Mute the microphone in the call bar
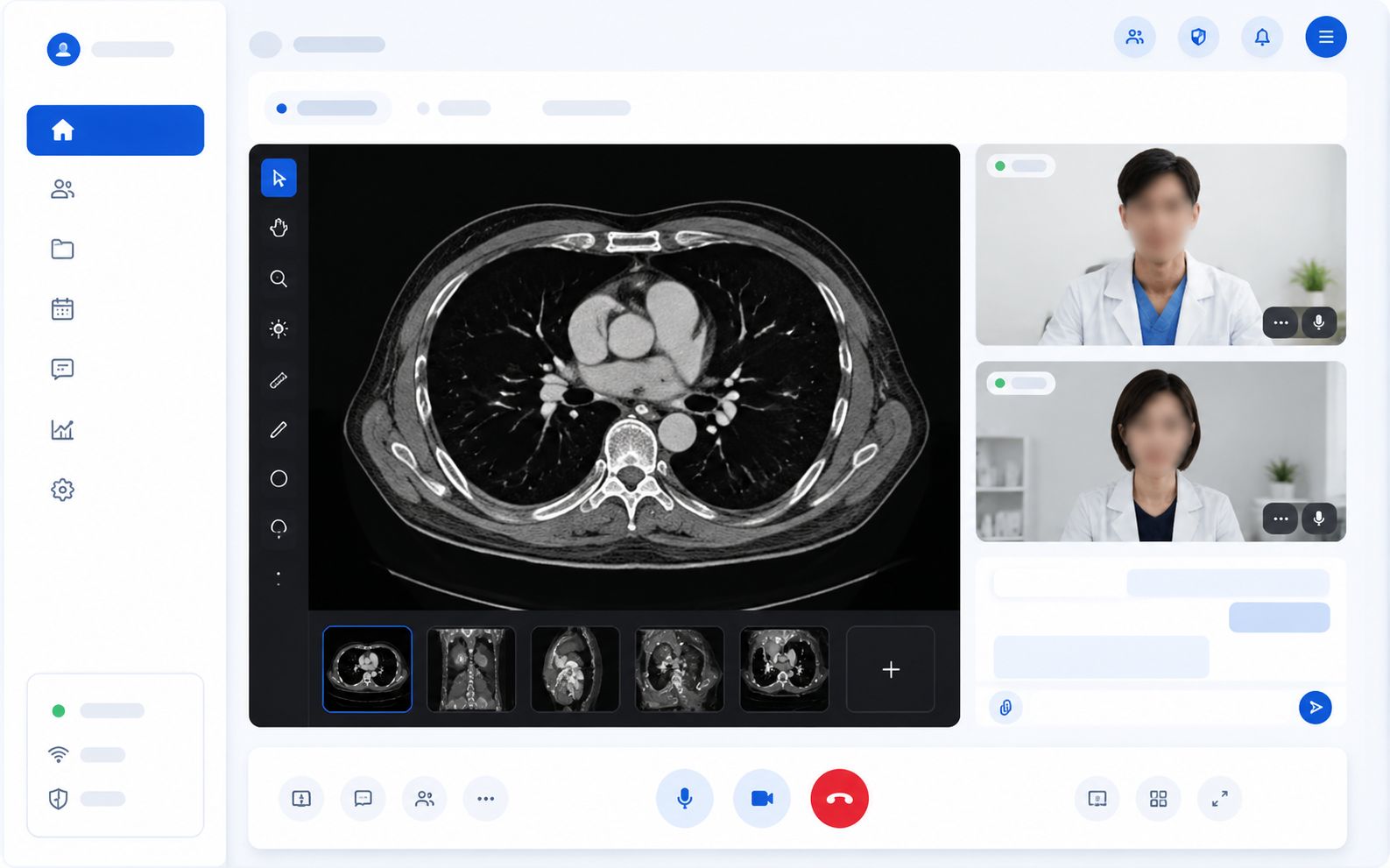Viewport: 1390px width, 868px height. pos(685,799)
